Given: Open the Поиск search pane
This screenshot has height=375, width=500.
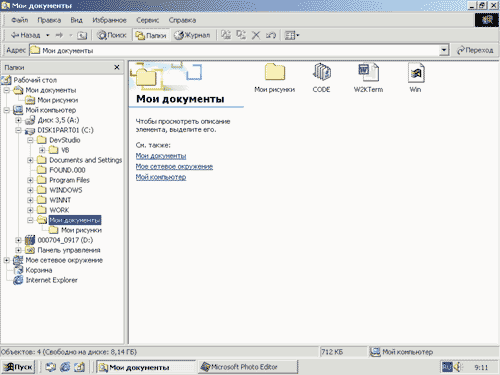Looking at the screenshot, I should pyautogui.click(x=111, y=35).
